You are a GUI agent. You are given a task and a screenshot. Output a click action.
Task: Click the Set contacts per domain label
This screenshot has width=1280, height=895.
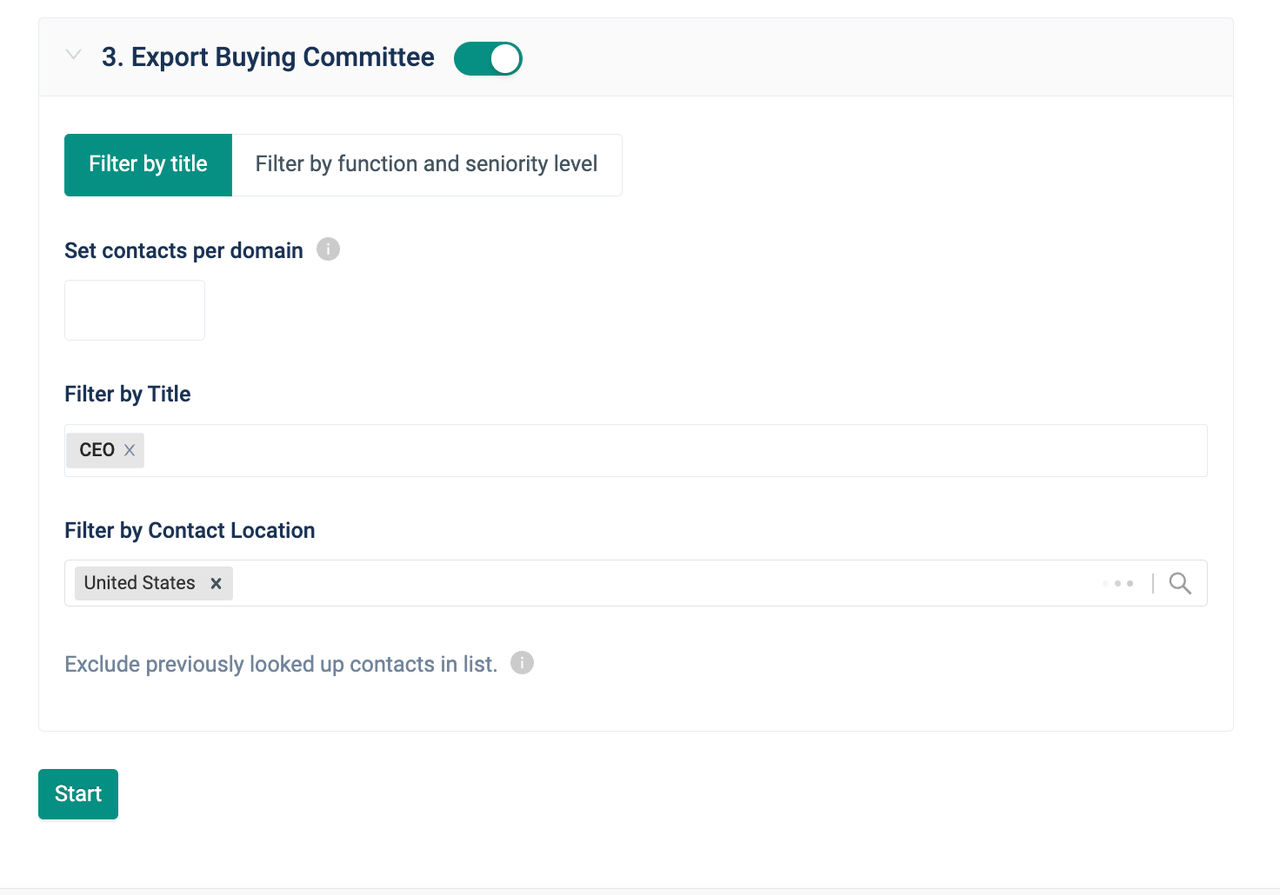[184, 251]
